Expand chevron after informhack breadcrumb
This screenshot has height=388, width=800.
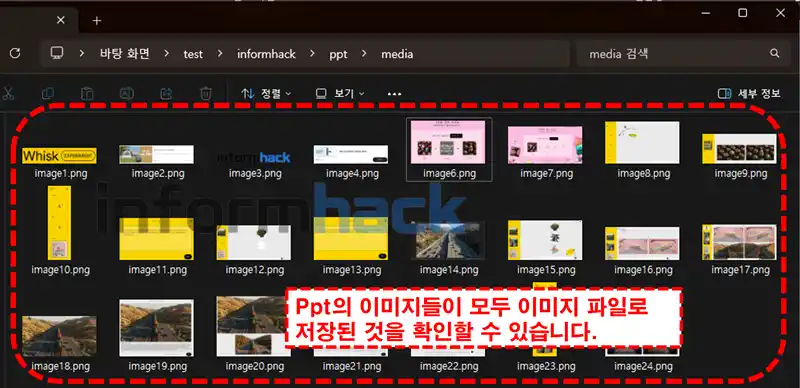(313, 54)
